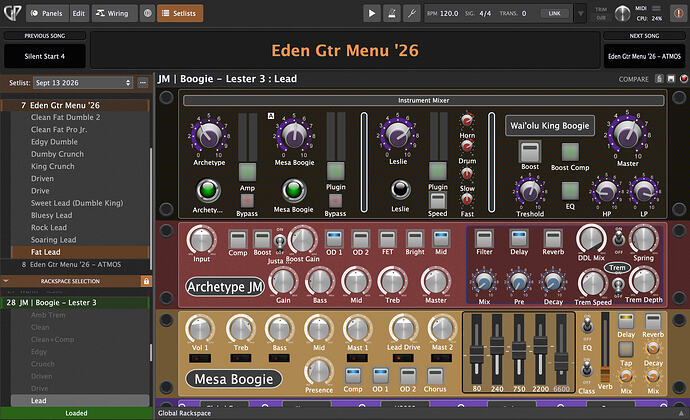Flip the Trem on/off toggle switch
This screenshot has height=420, width=690.
pyautogui.click(x=618, y=285)
